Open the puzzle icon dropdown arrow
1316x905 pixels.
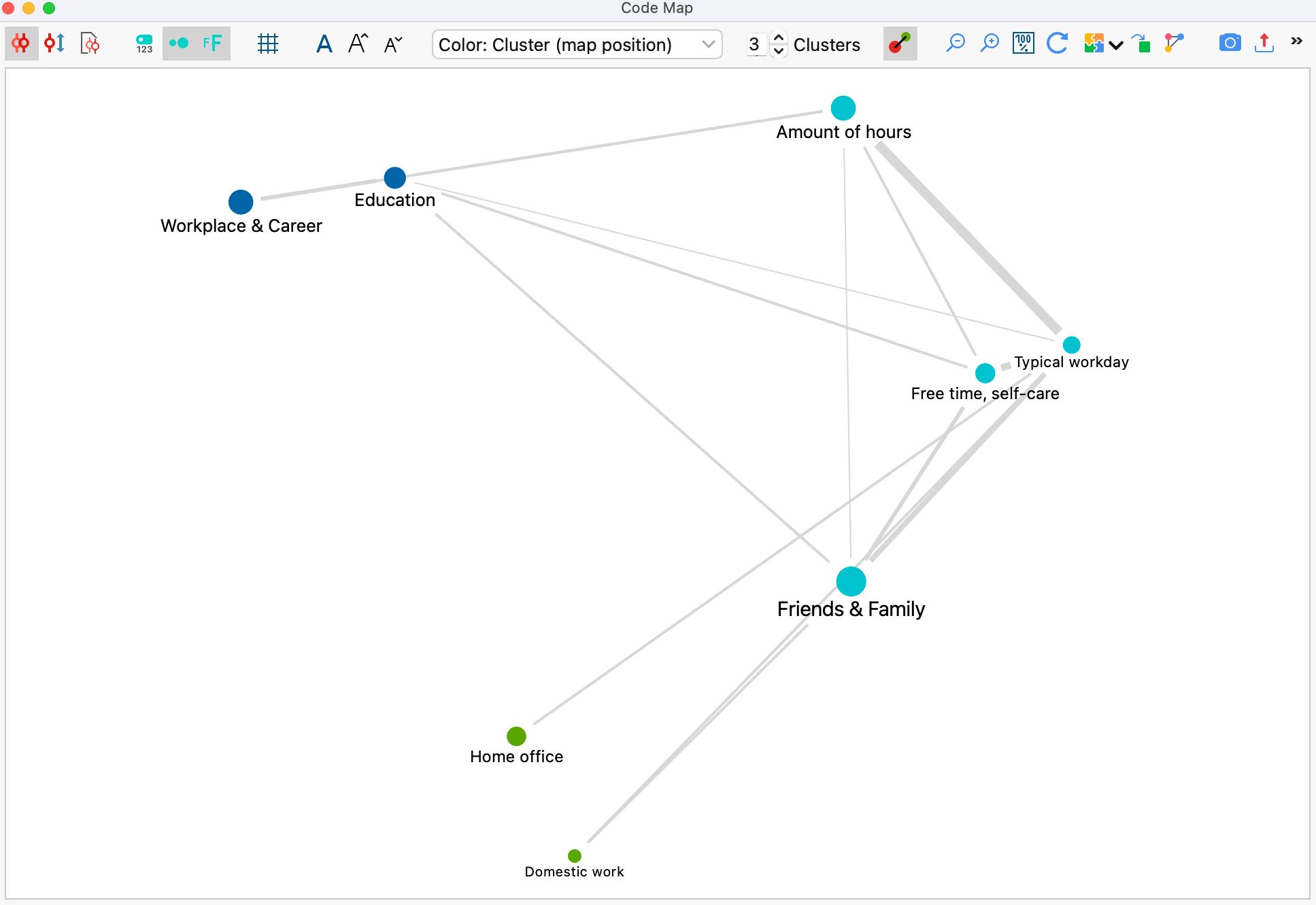pos(1116,46)
